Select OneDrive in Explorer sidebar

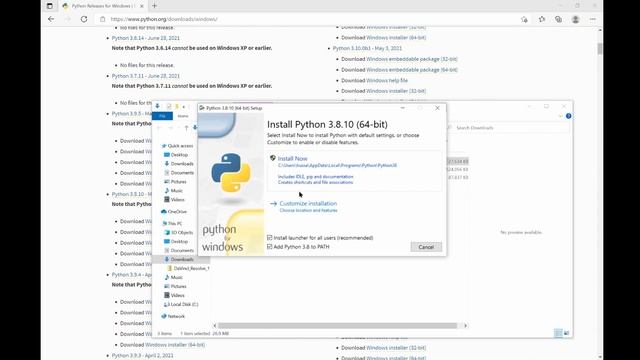coord(174,211)
